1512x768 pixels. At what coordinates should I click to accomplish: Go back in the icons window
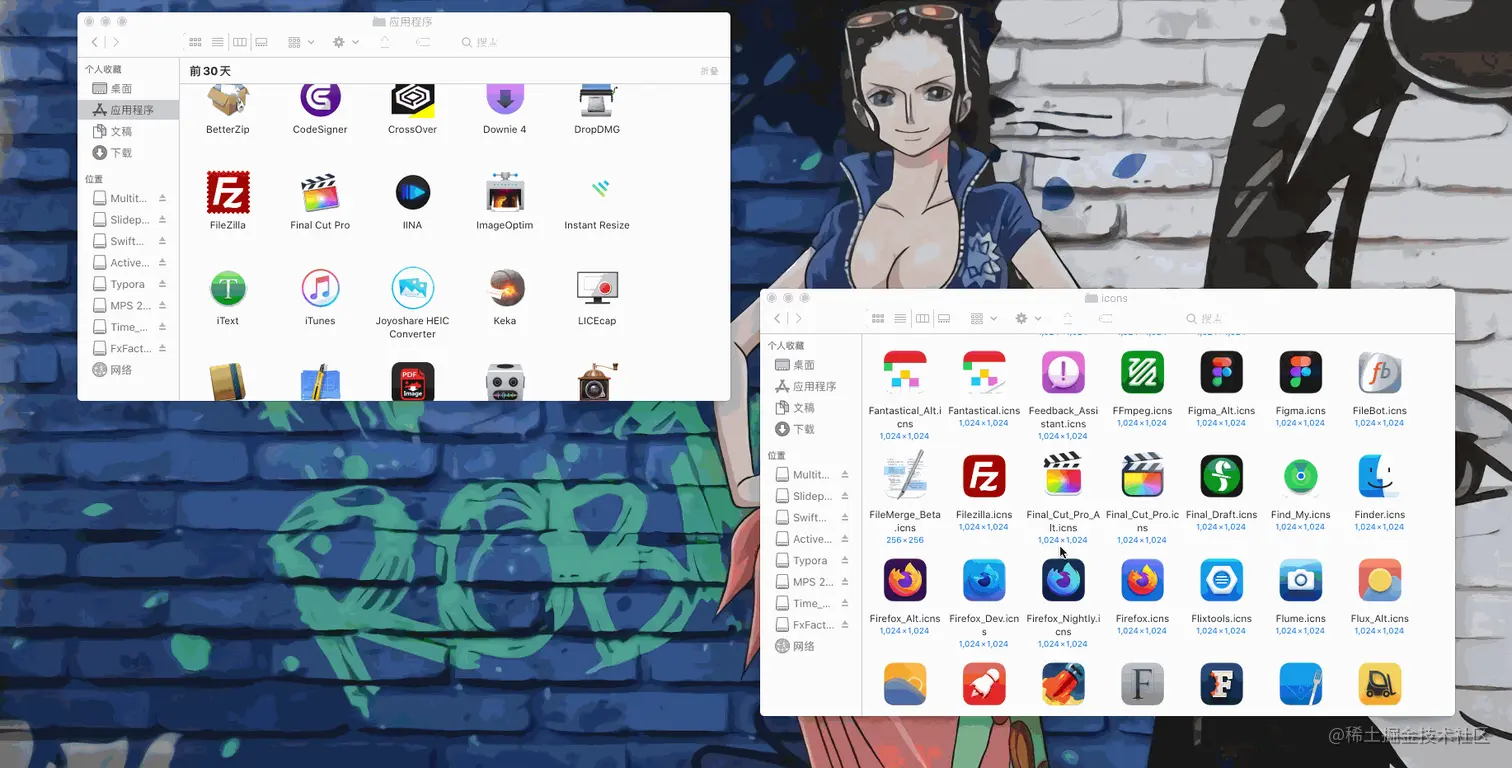tap(777, 318)
